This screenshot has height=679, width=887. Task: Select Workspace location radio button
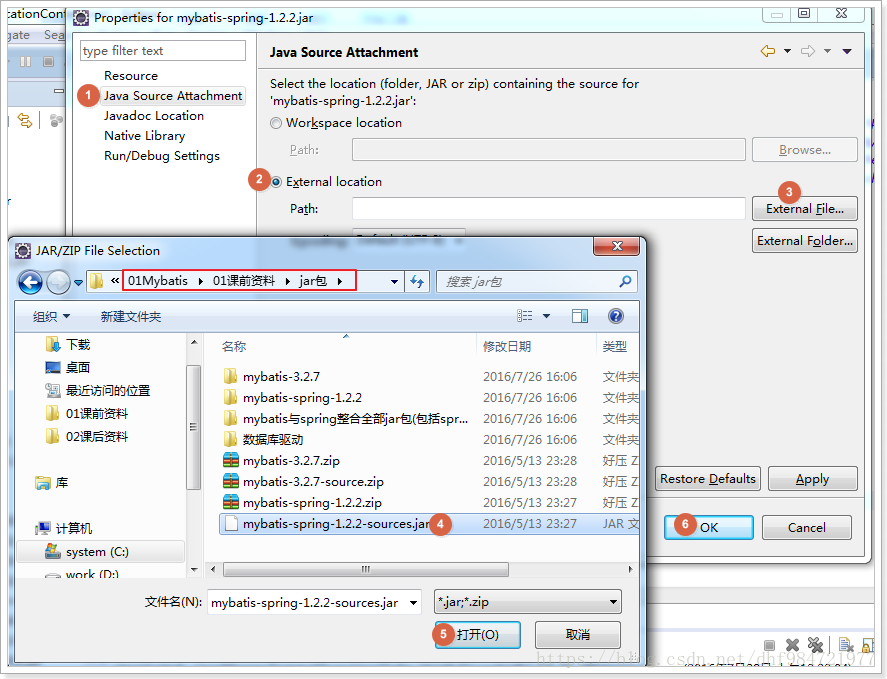[276, 123]
